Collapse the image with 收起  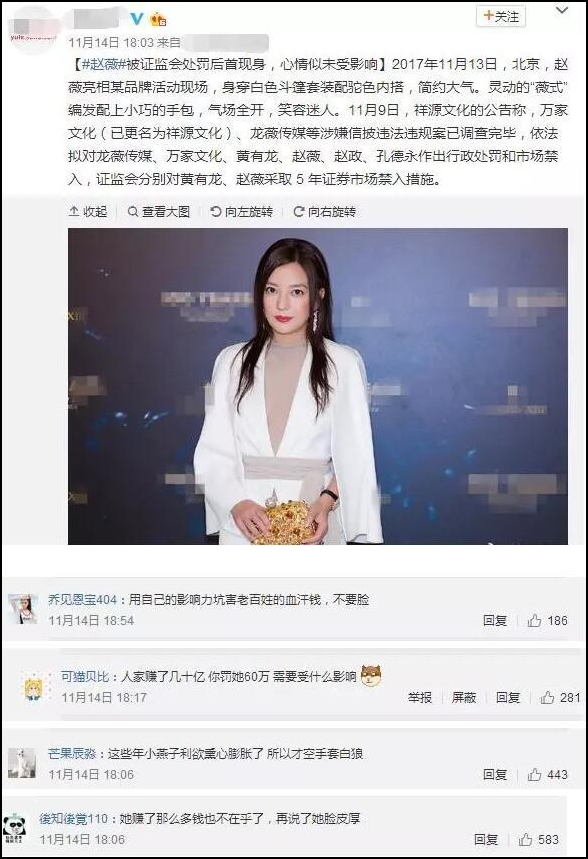[88, 211]
